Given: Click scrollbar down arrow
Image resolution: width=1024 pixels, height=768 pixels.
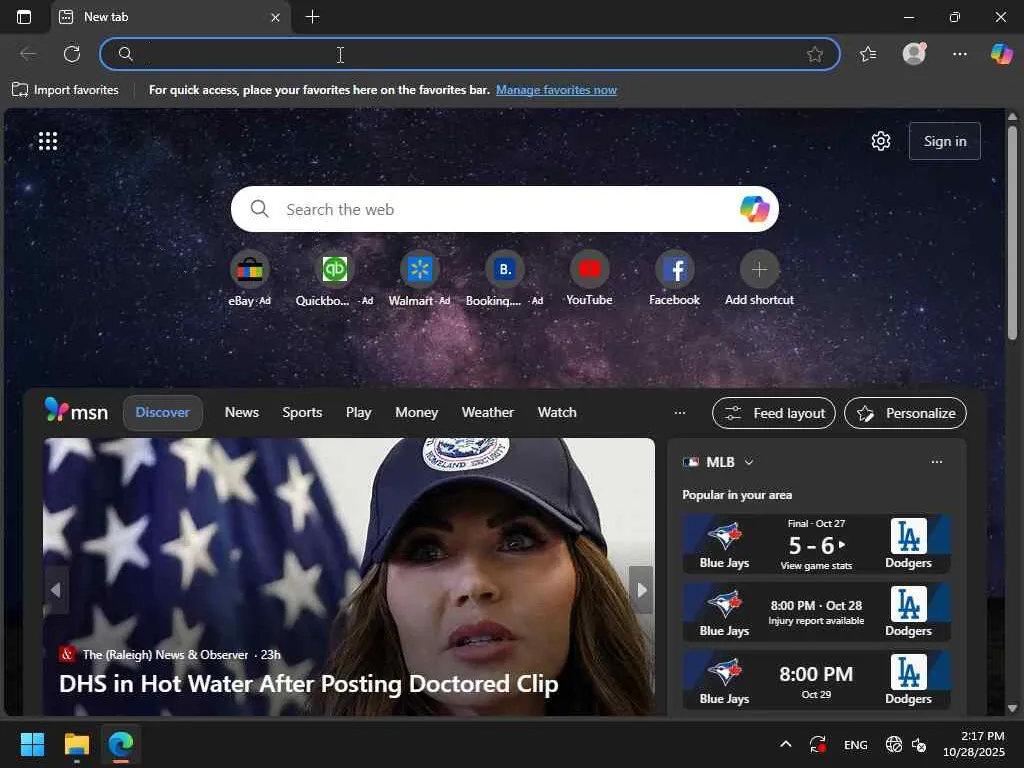Looking at the screenshot, I should coord(1012,708).
